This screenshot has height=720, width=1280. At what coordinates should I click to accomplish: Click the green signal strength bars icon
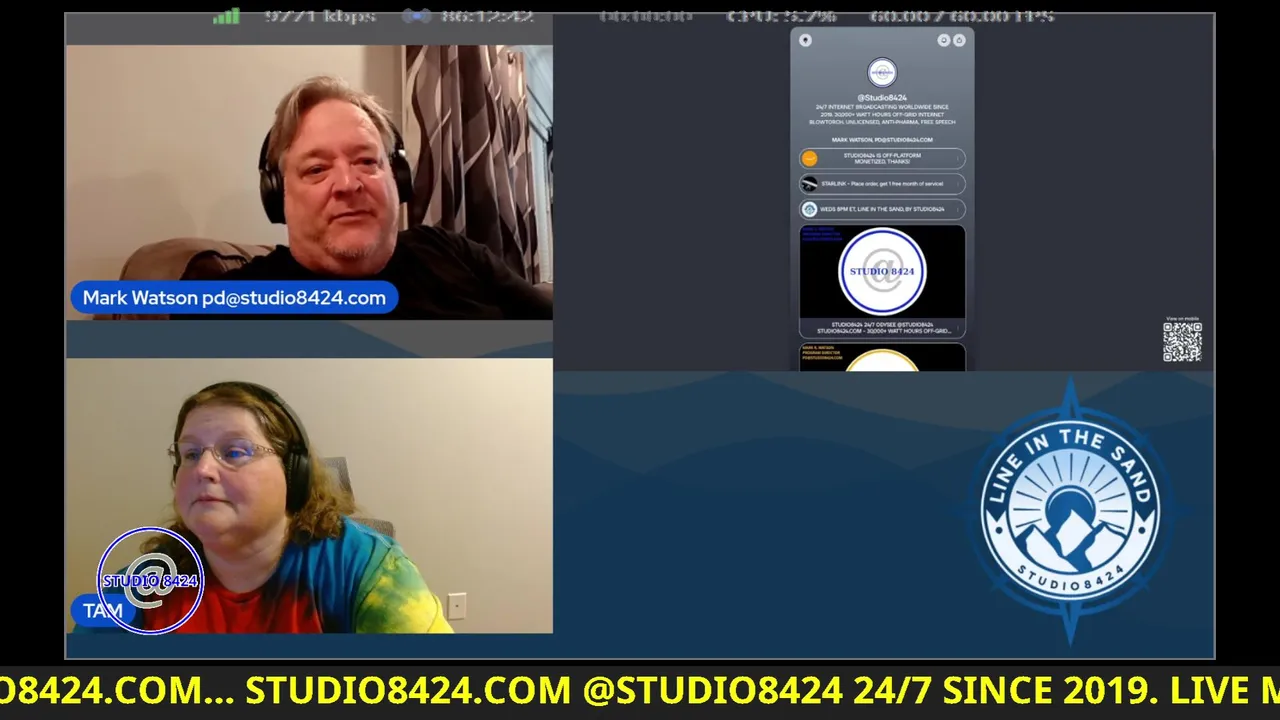pyautogui.click(x=226, y=16)
